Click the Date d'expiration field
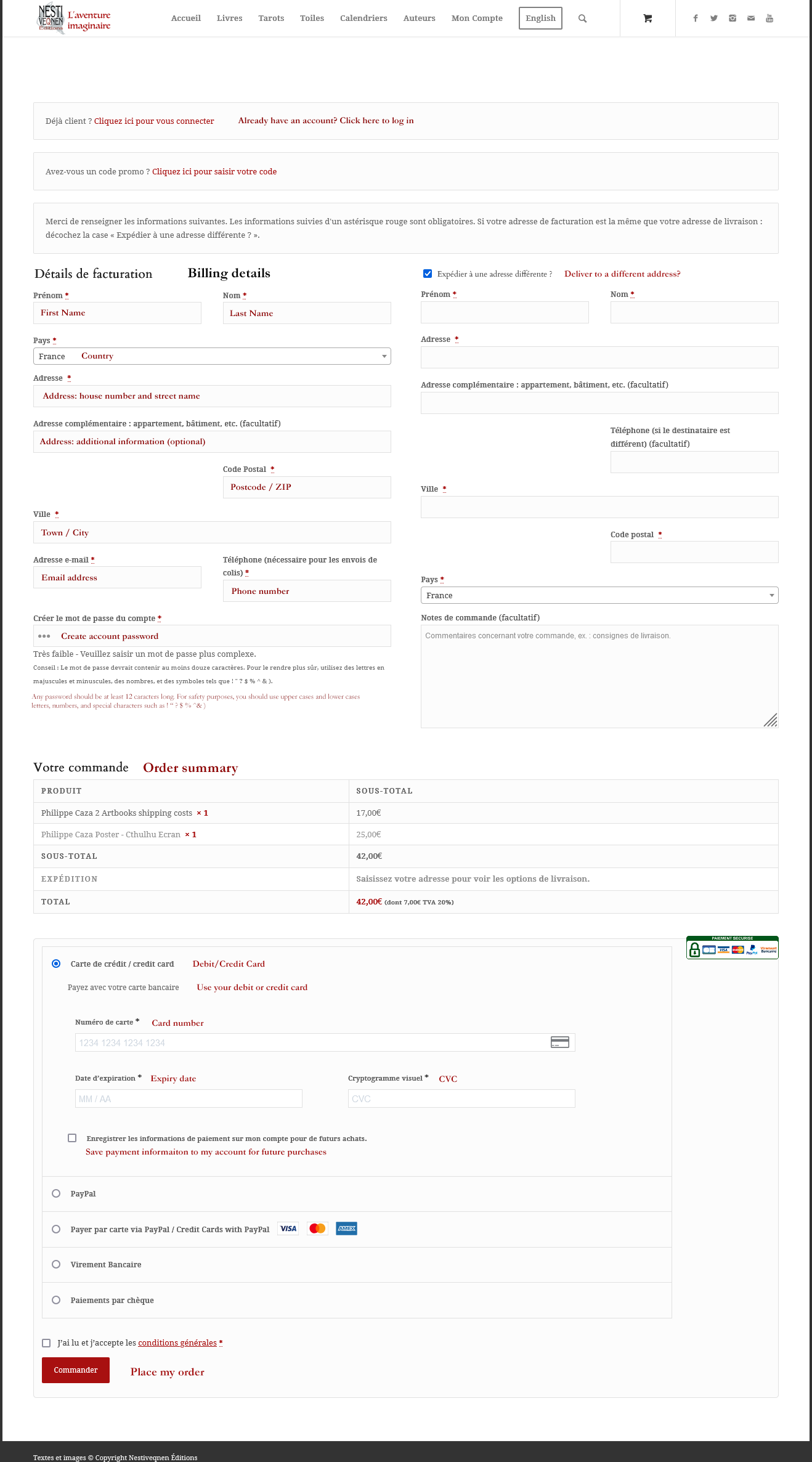The height and width of the screenshot is (1462, 812). click(189, 1099)
